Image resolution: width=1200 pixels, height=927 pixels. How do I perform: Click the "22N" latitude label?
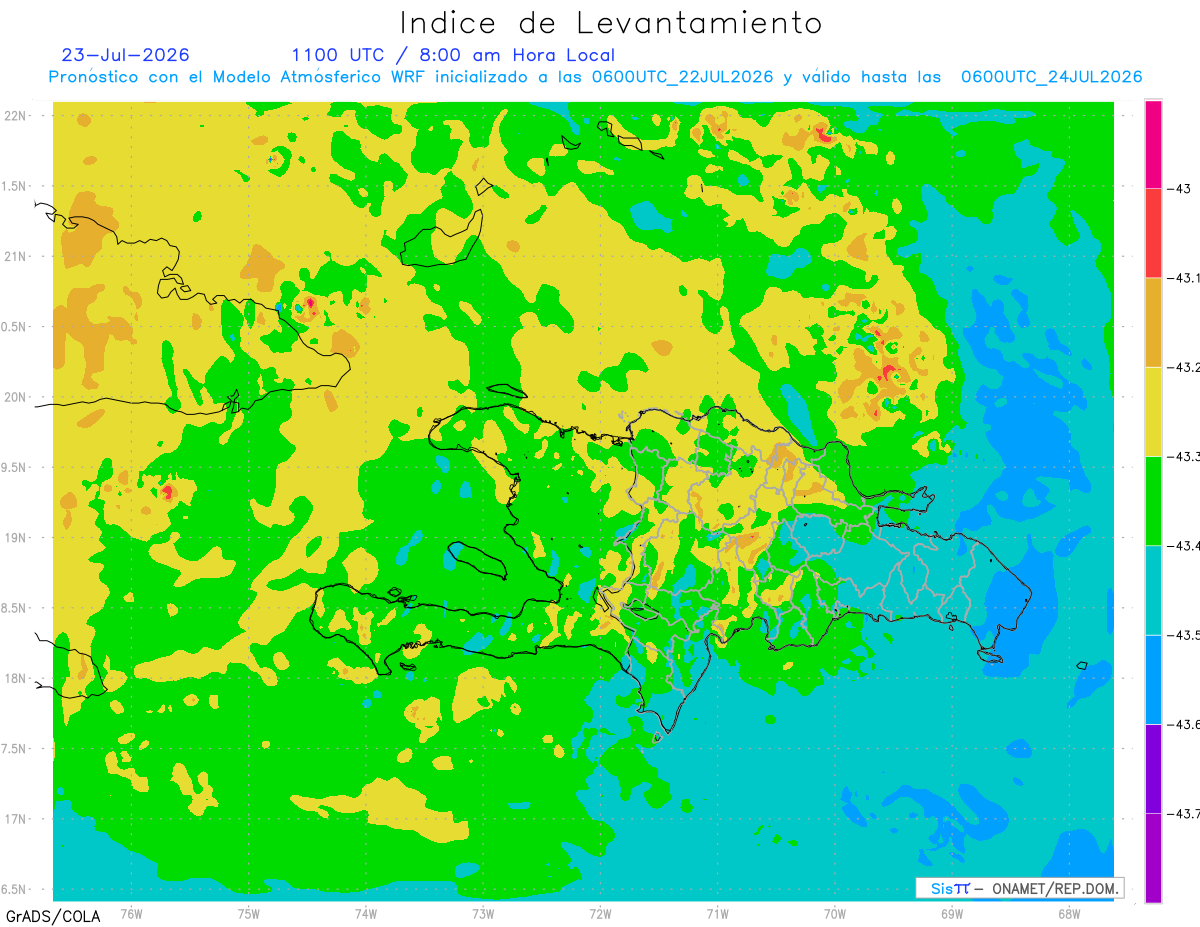[x=15, y=115]
